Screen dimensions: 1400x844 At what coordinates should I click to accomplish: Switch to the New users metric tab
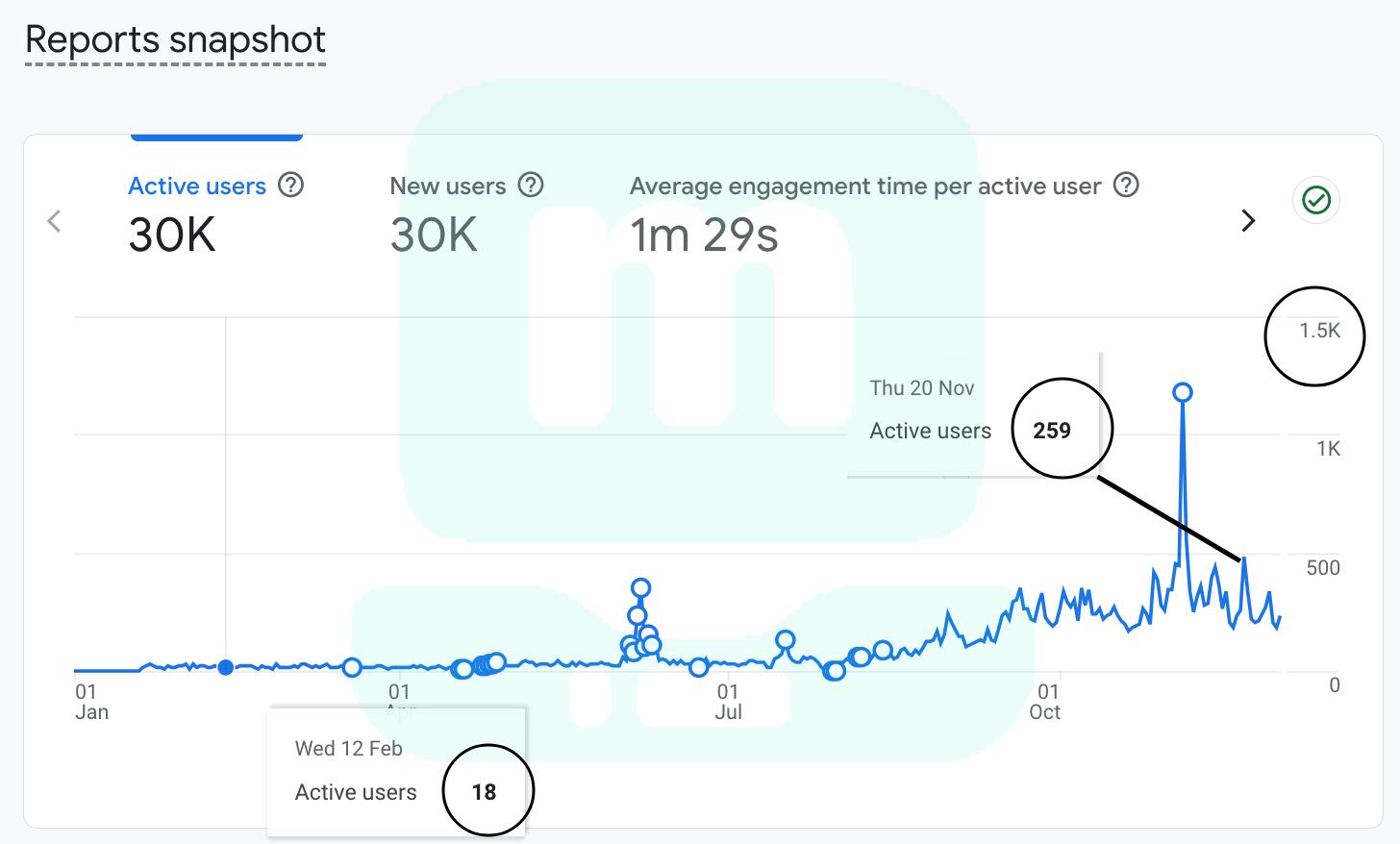click(x=447, y=185)
